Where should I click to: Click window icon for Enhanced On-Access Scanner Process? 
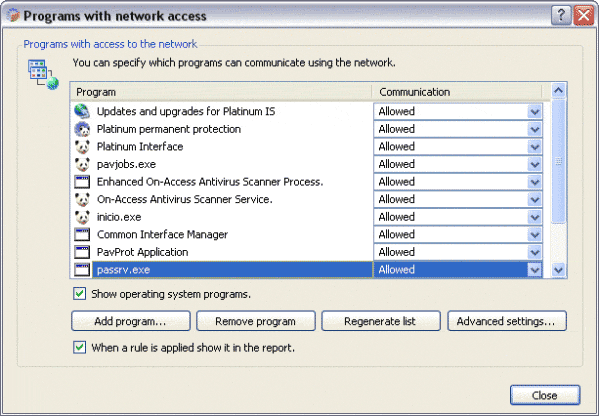pyautogui.click(x=82, y=182)
